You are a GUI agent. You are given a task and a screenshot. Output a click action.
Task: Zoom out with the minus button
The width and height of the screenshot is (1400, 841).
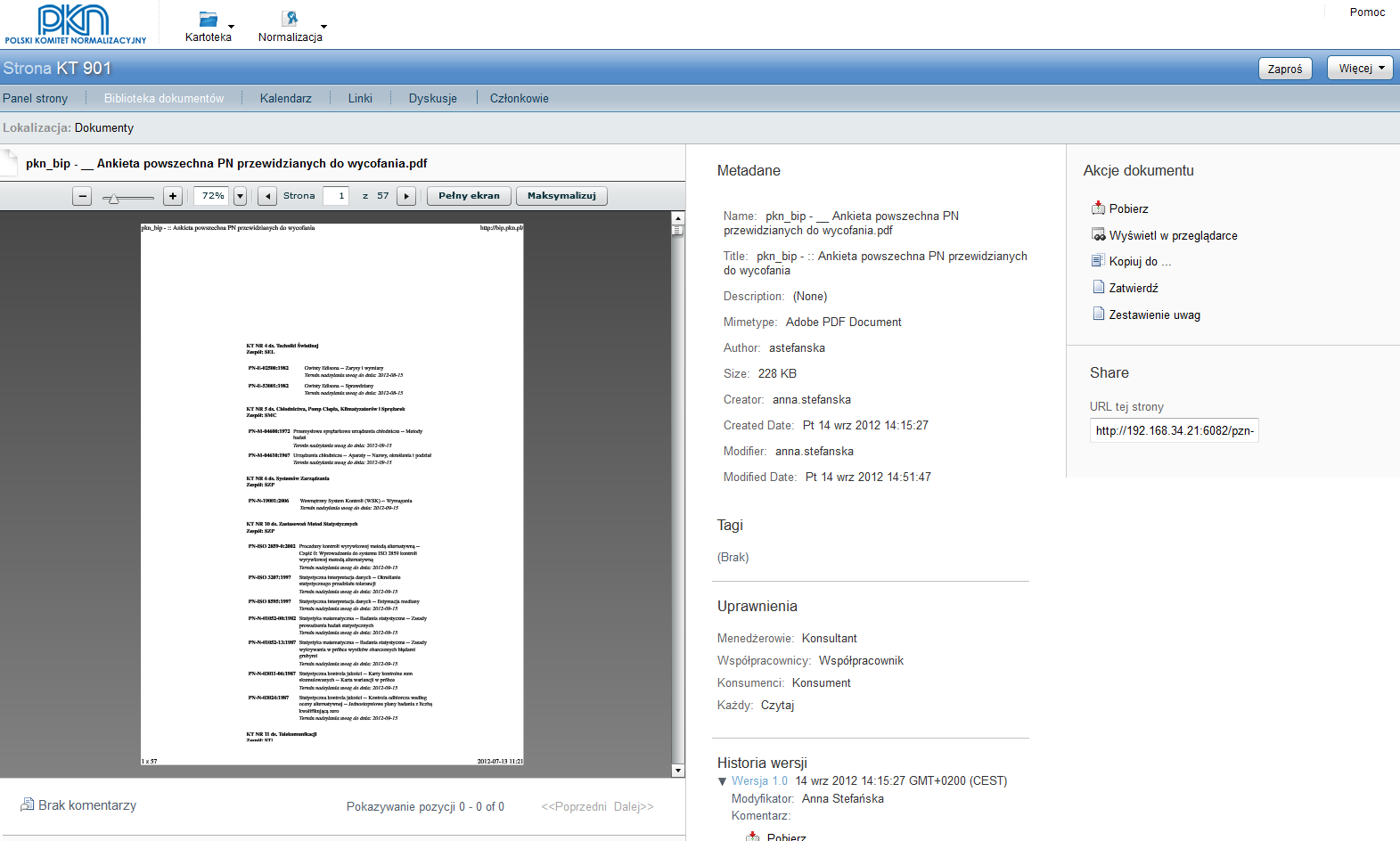click(82, 196)
